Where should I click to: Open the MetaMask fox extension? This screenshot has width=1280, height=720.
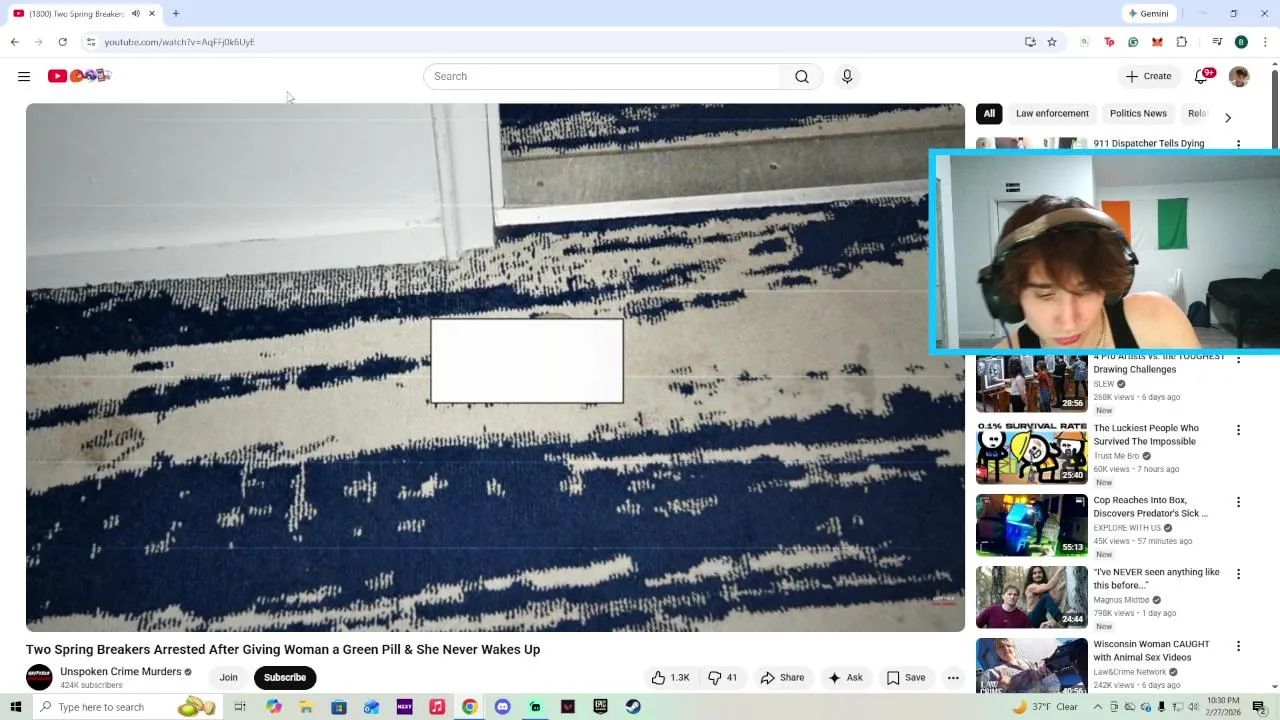pyautogui.click(x=1157, y=42)
